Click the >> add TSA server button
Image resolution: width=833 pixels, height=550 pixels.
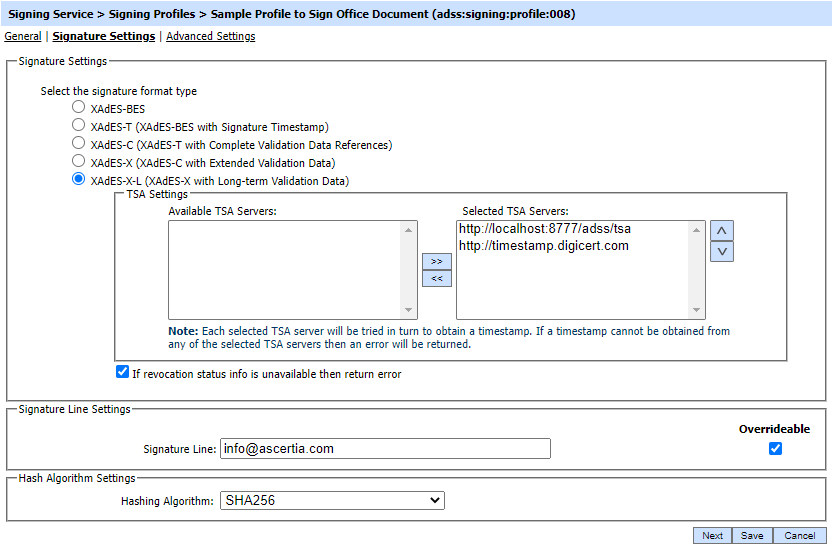(436, 261)
